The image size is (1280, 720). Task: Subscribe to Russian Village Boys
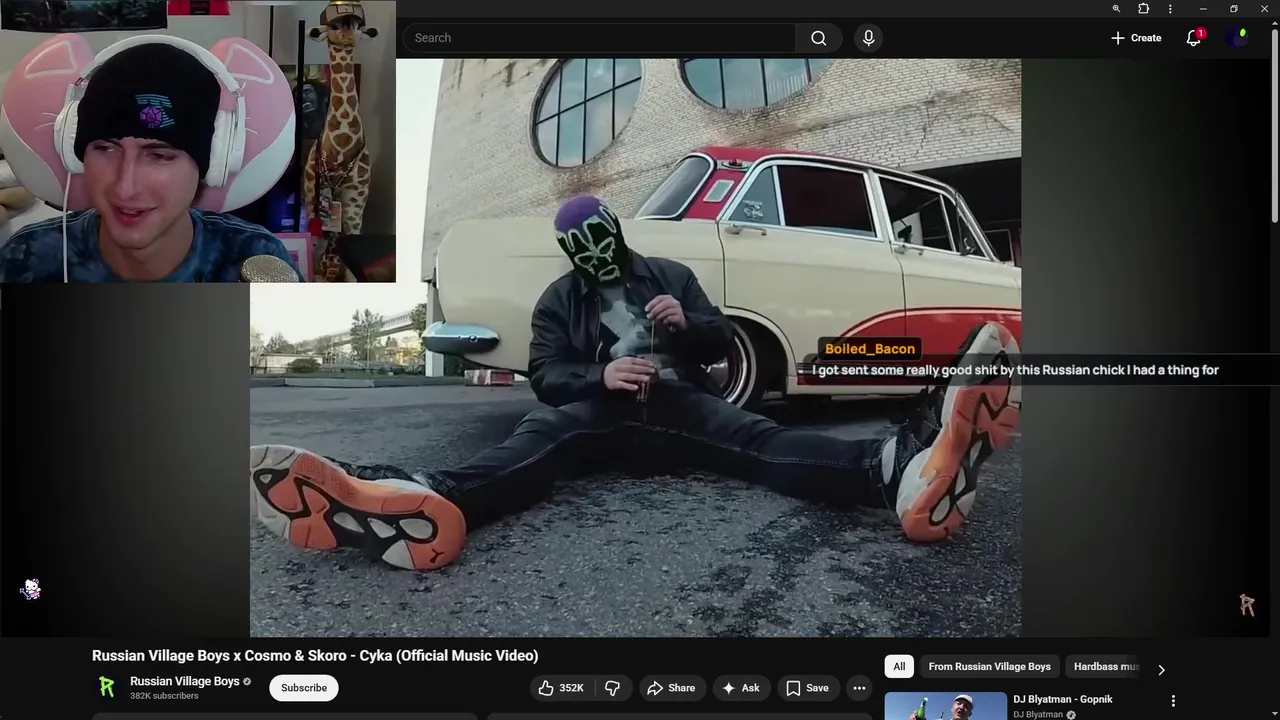304,688
